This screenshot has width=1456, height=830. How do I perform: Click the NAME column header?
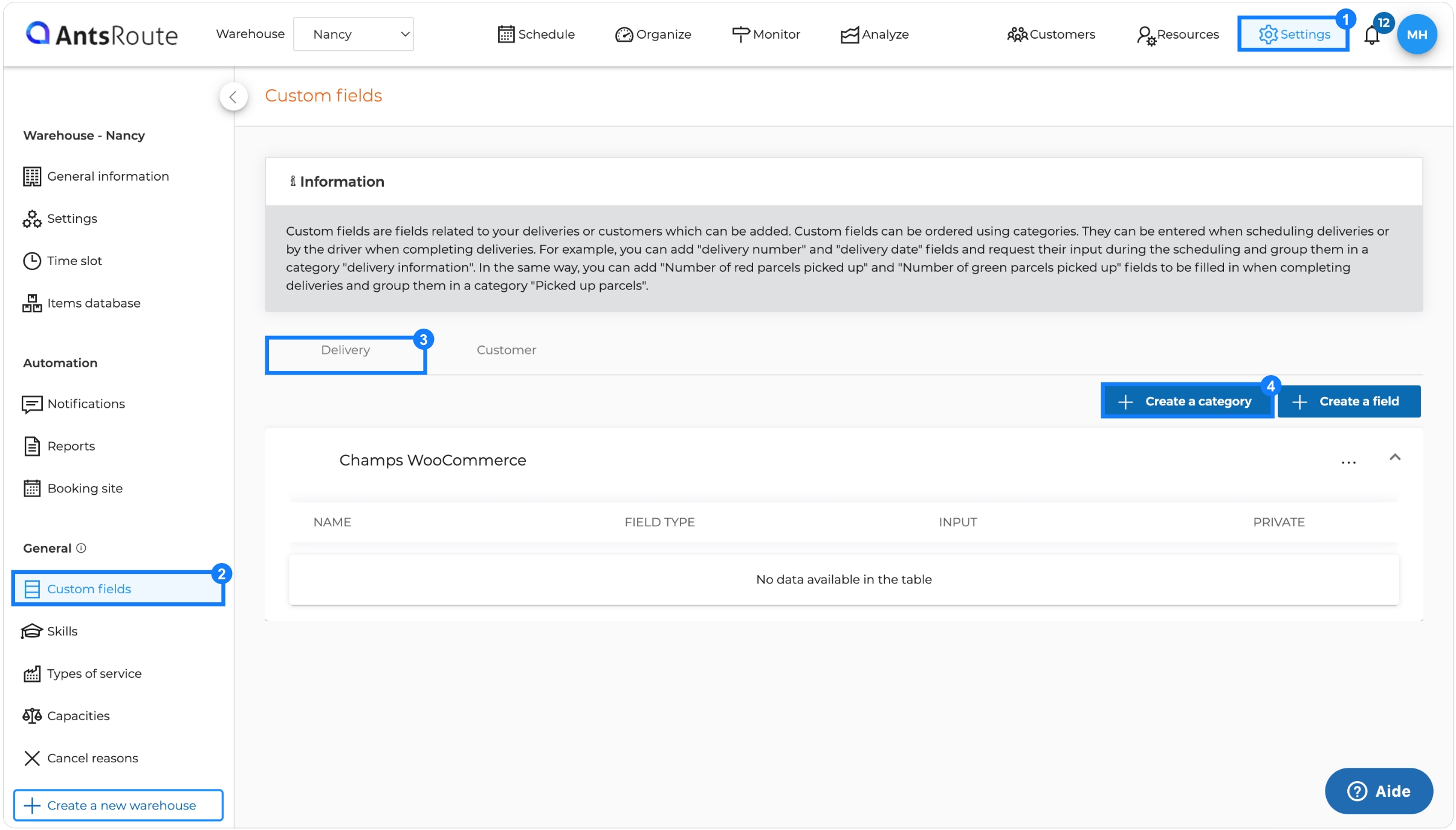point(332,522)
